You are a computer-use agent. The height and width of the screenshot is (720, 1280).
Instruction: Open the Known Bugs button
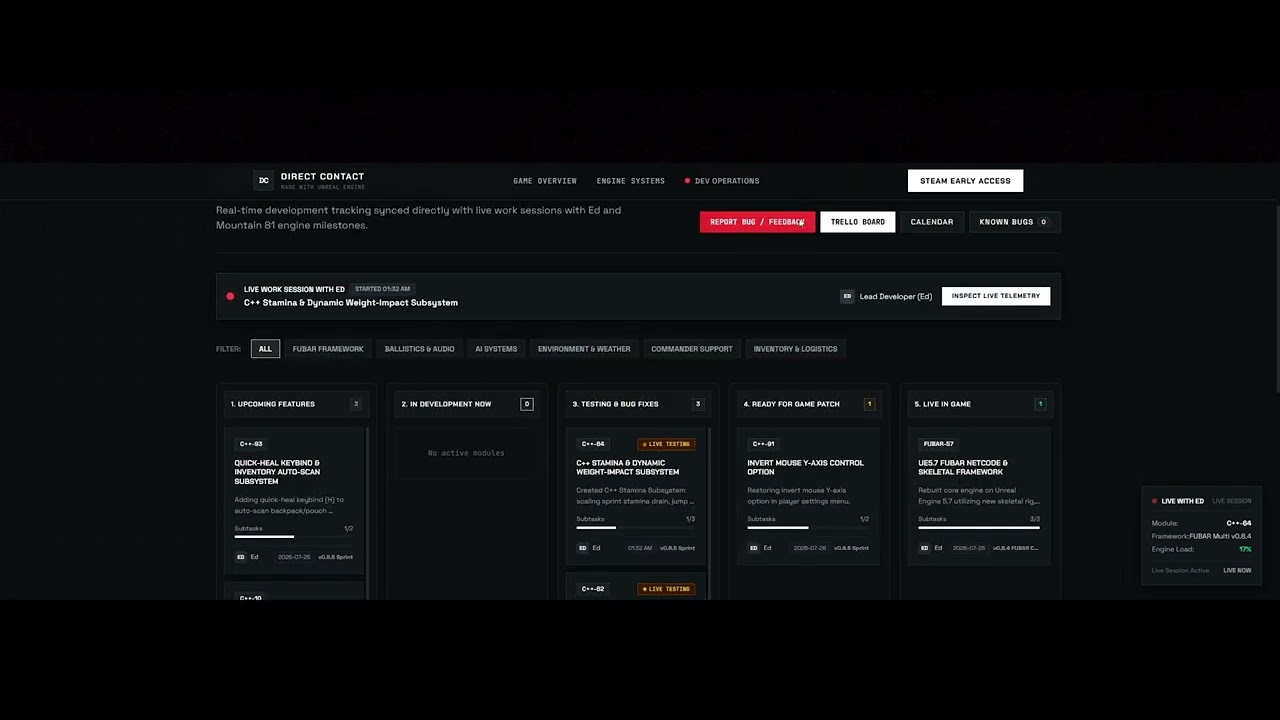point(1014,222)
